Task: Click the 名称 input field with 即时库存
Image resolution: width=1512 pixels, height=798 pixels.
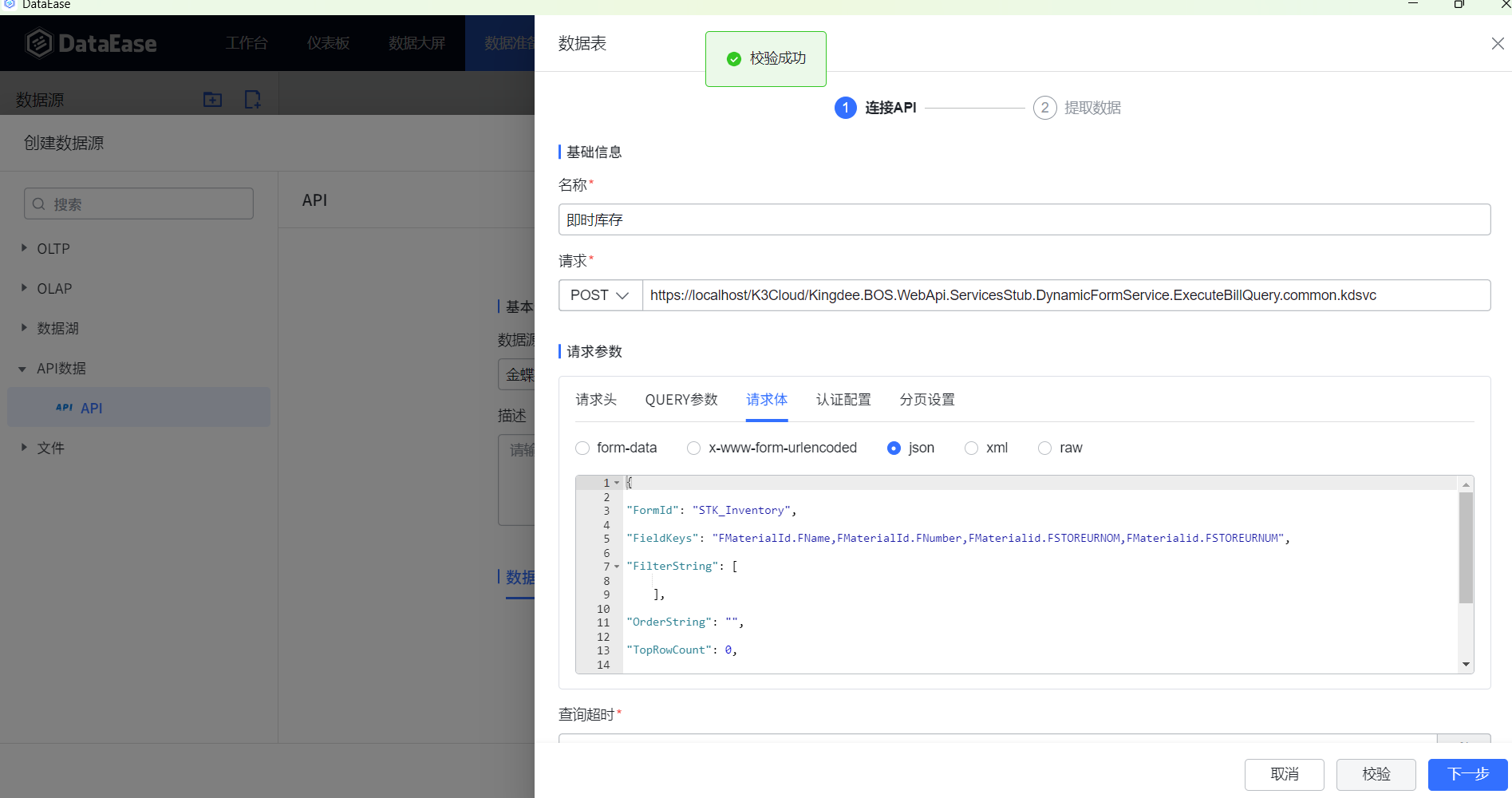Action: [1024, 219]
